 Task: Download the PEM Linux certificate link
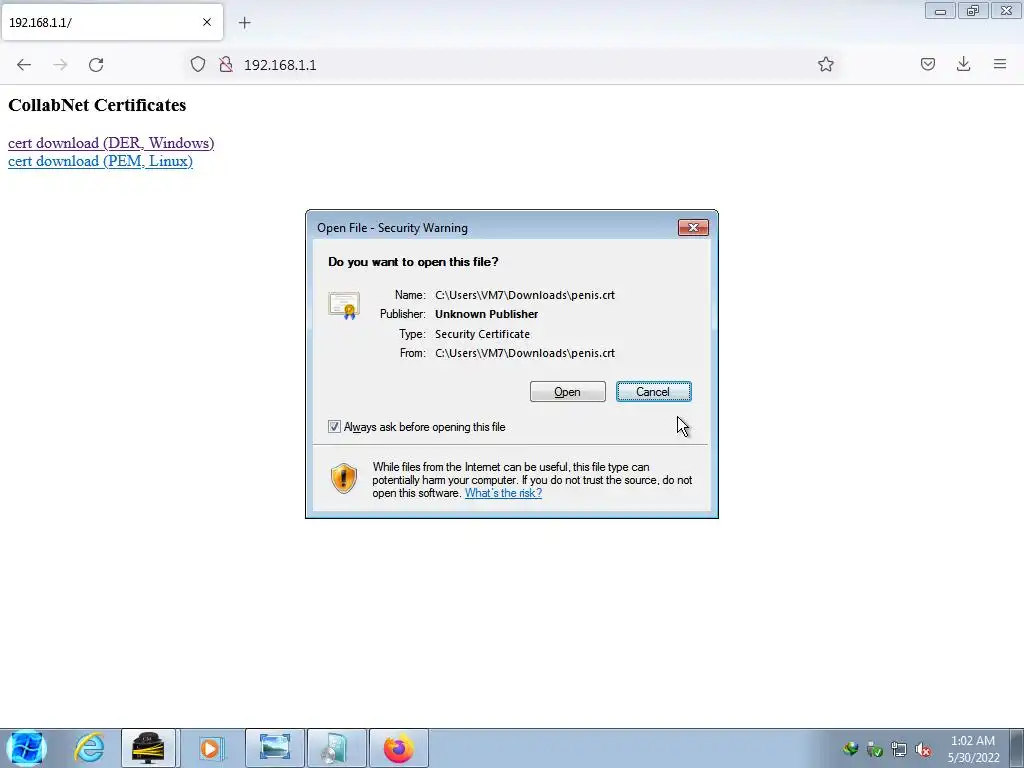(x=100, y=161)
